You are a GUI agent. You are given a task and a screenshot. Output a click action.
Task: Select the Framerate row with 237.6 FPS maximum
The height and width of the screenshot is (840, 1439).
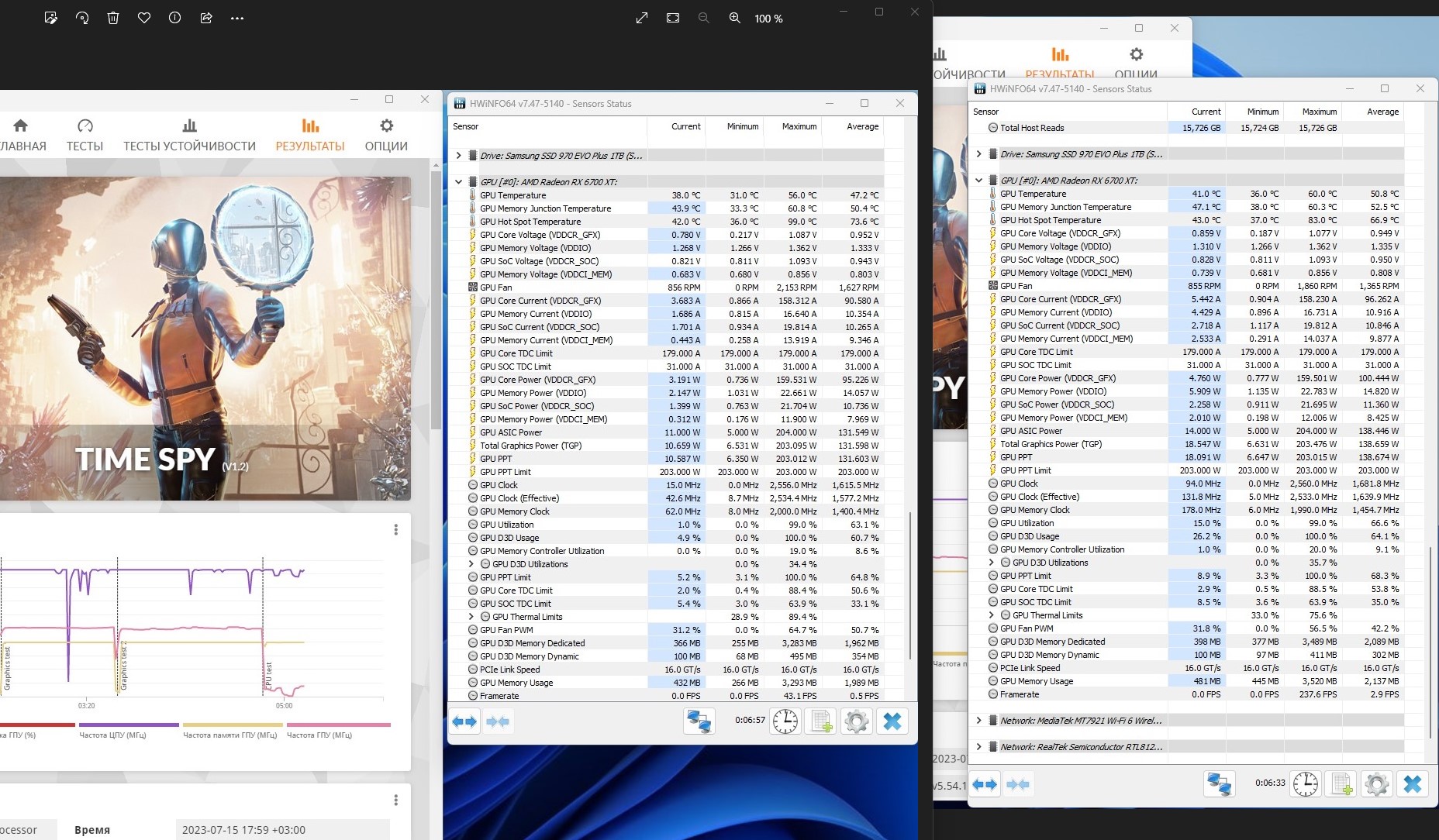pyautogui.click(x=1187, y=694)
